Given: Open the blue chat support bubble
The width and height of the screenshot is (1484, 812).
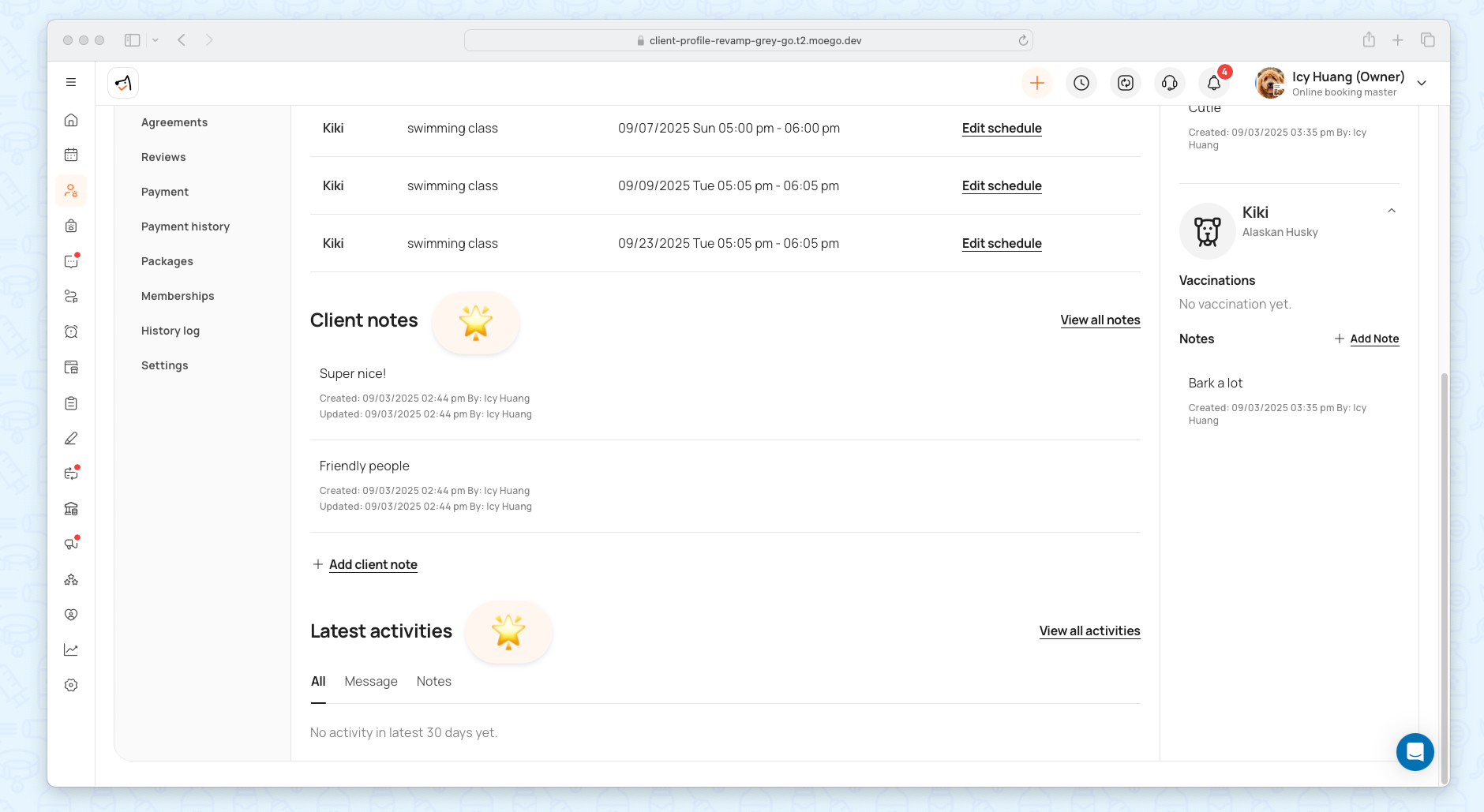Looking at the screenshot, I should tap(1415, 752).
